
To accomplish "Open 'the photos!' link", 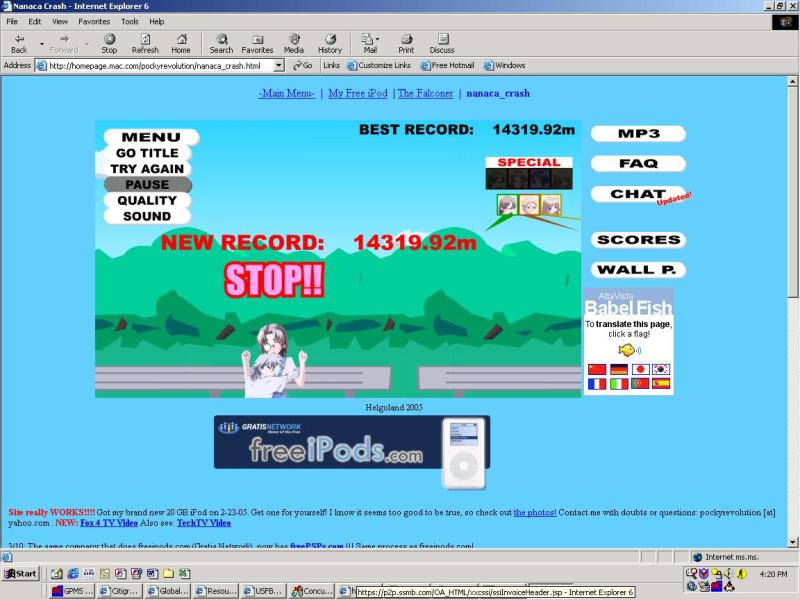I will (535, 512).
